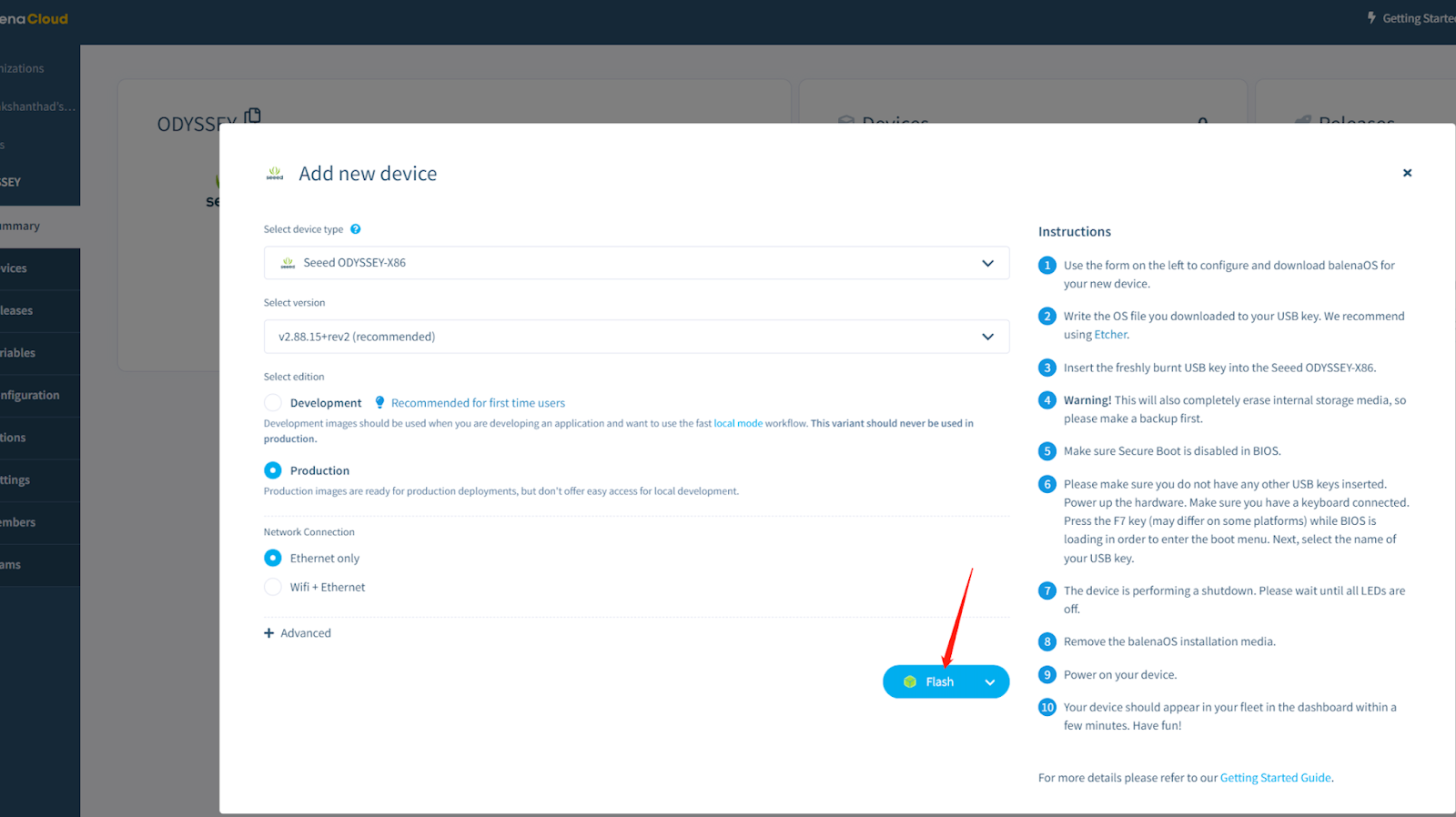Open the Getting Started Guide link
The width and height of the screenshot is (1456, 817).
1276,778
